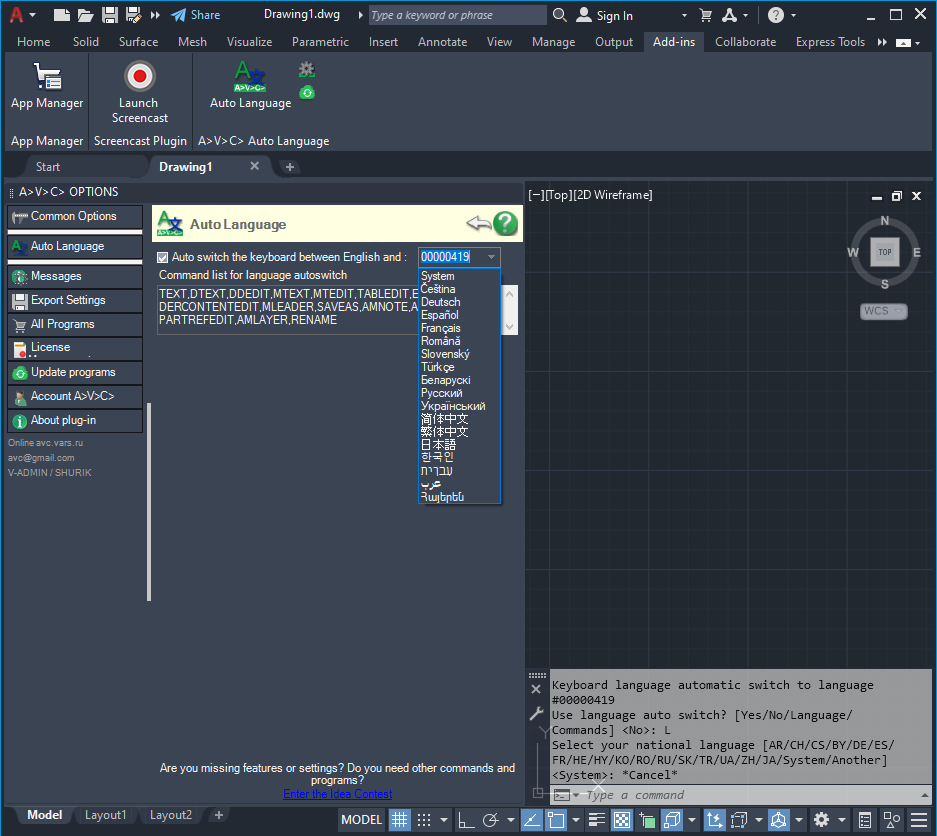Open the Annotate ribbon tab
937x836 pixels.
[x=442, y=42]
